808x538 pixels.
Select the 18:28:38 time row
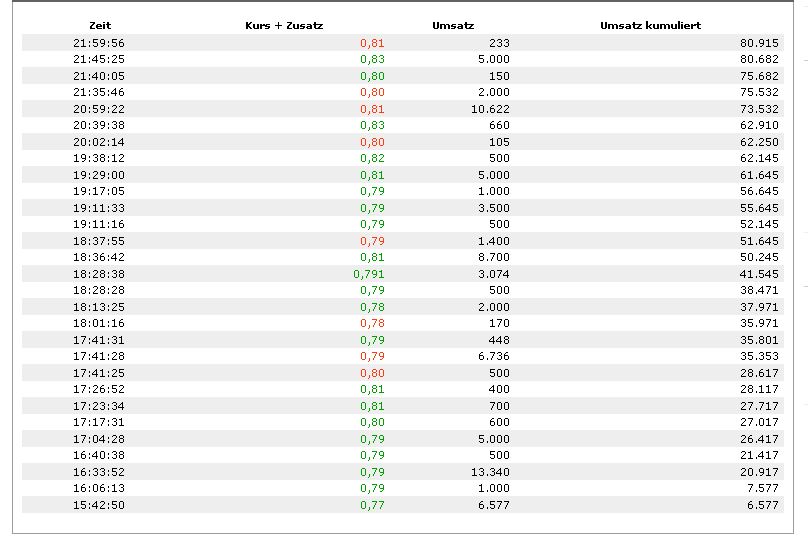tap(99, 274)
